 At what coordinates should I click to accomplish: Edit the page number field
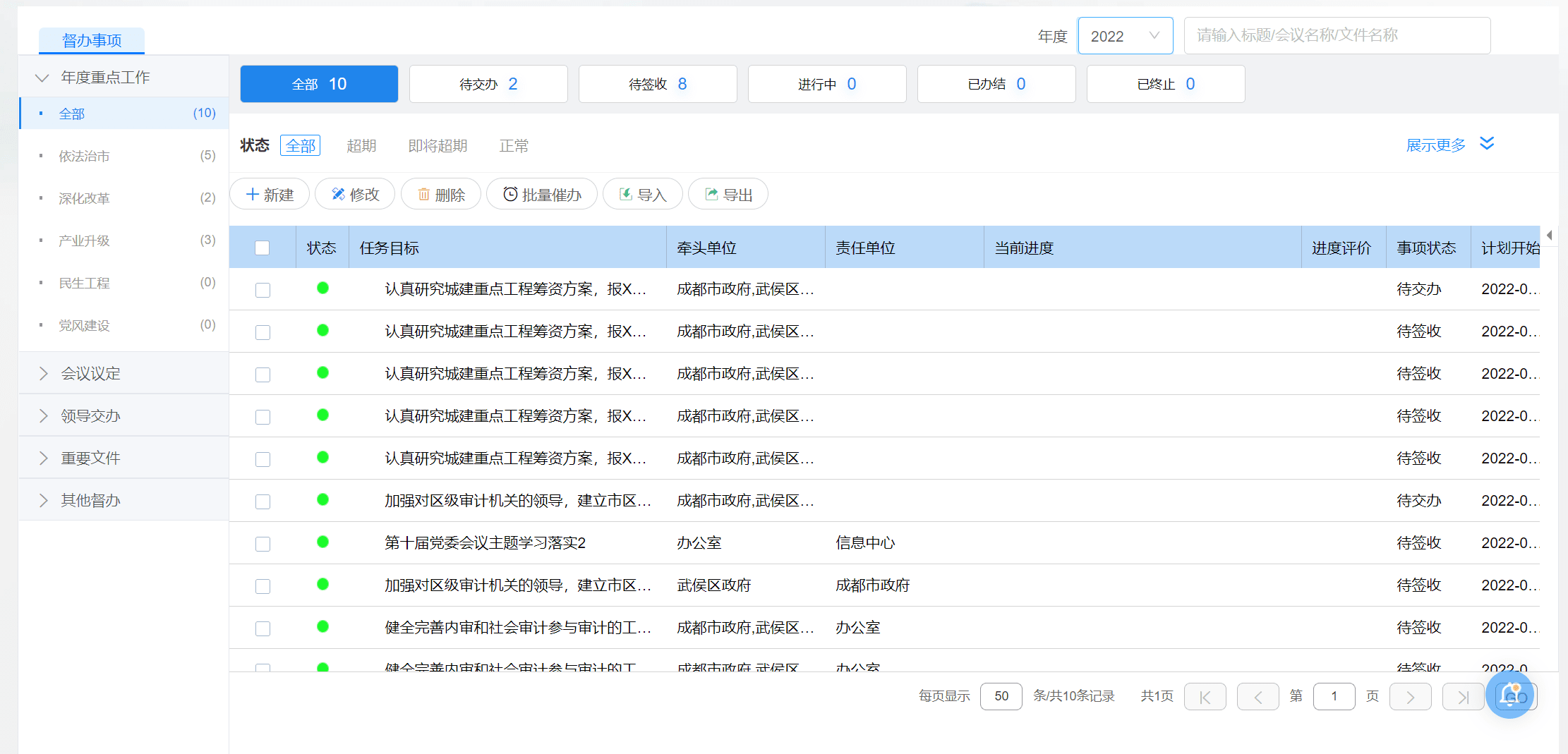pyautogui.click(x=1334, y=696)
